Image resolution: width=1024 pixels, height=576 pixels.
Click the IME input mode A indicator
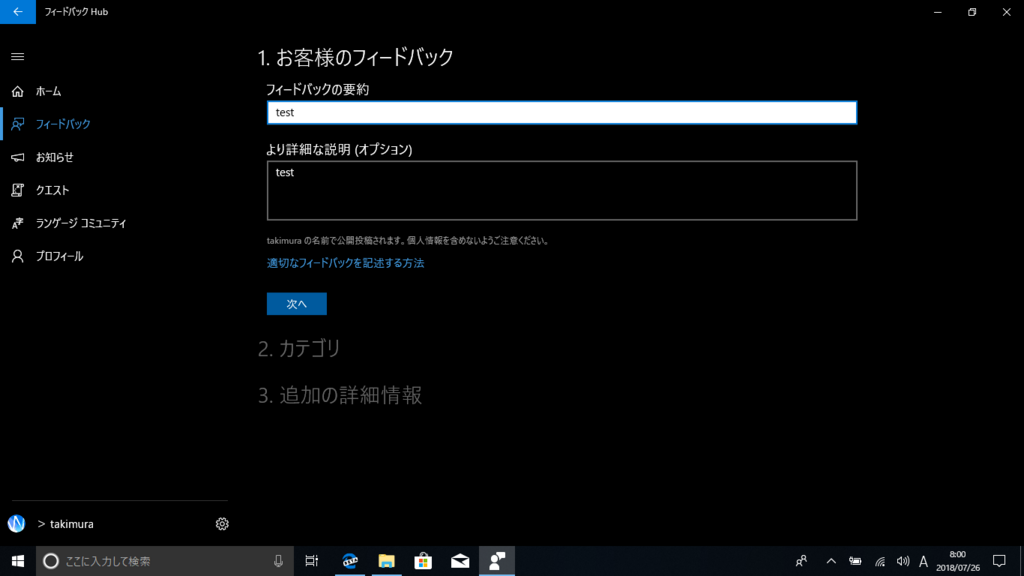point(923,561)
